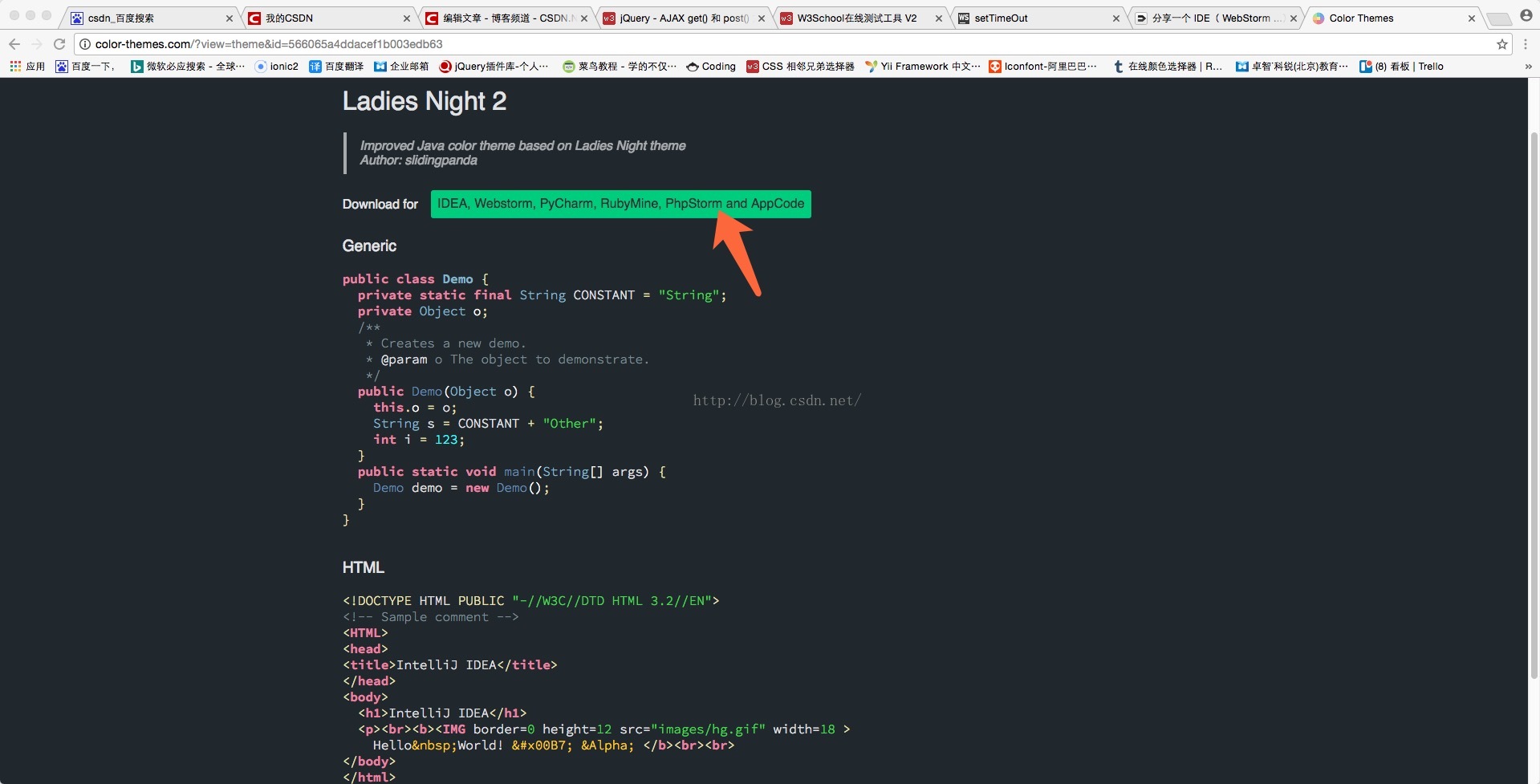Close the 我的CSDN tab
The height and width of the screenshot is (784, 1540).
point(407,18)
